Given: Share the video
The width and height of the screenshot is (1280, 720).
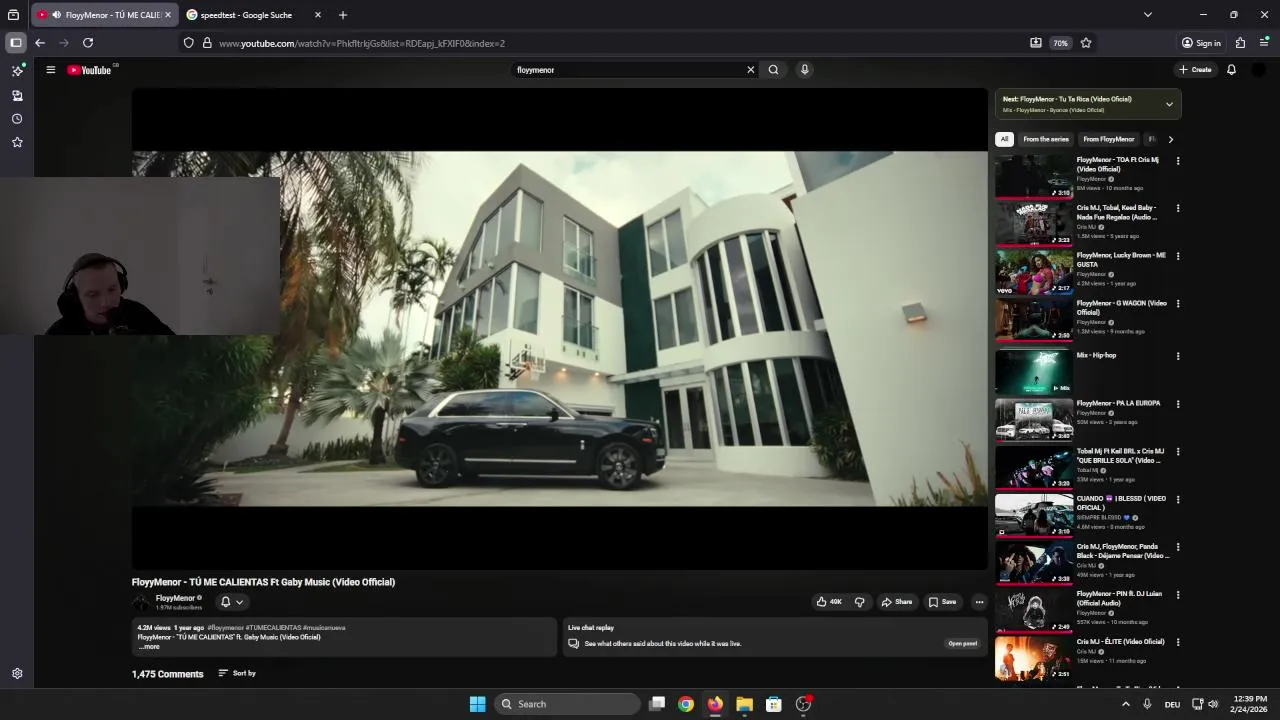Looking at the screenshot, I should (896, 602).
